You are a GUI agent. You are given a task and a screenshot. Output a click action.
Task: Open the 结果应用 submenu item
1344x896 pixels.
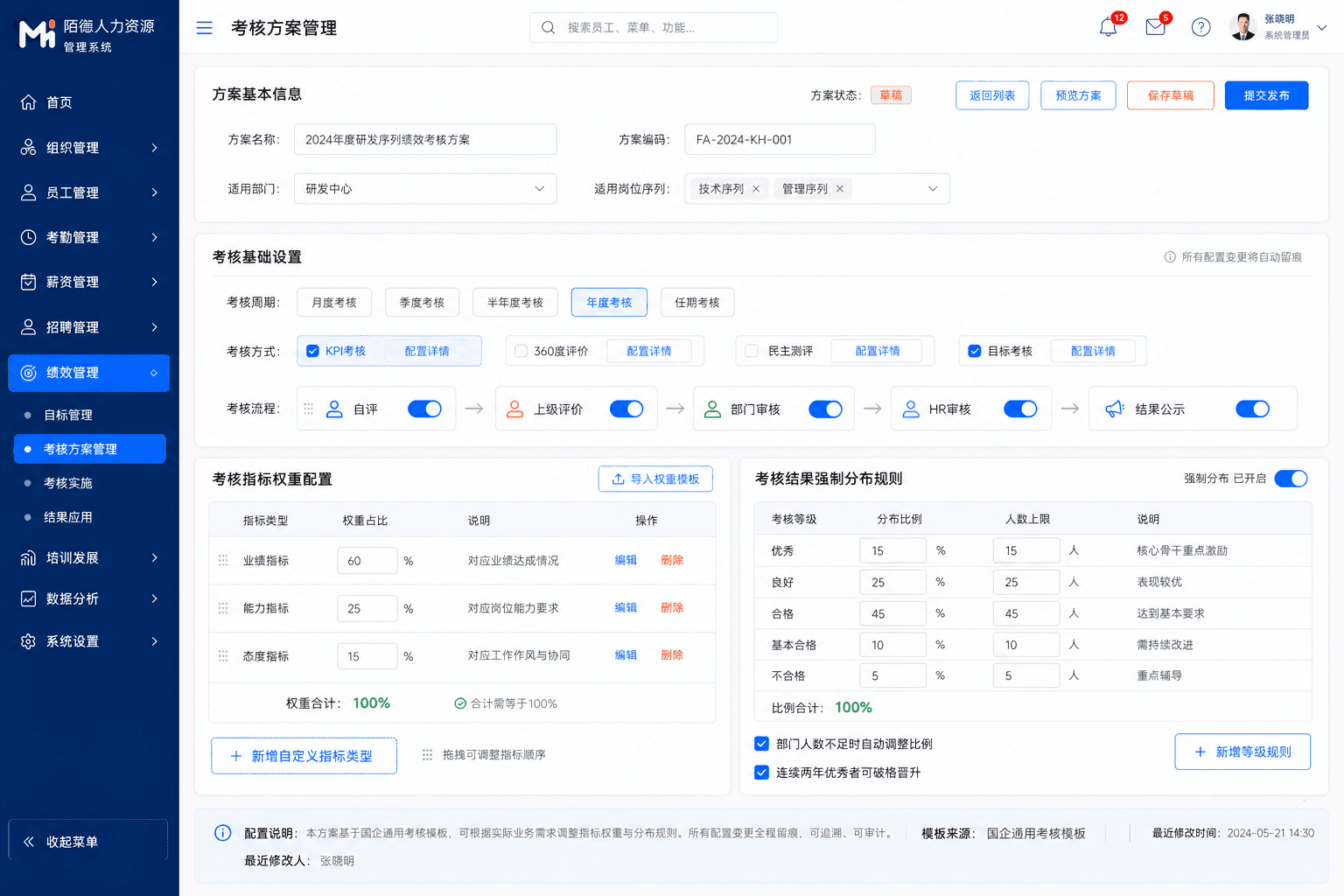pos(68,517)
